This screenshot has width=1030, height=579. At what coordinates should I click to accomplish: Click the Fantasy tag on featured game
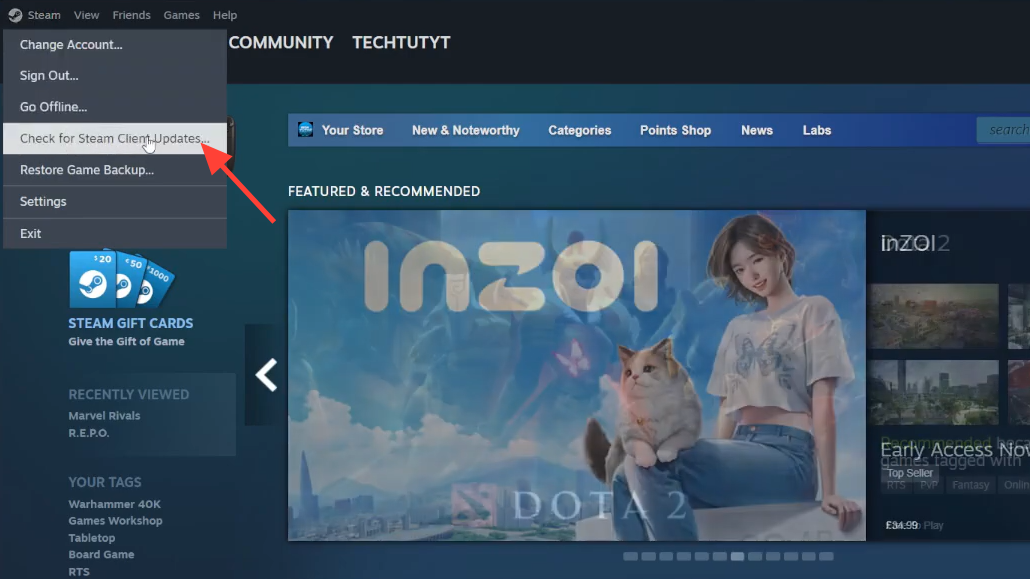pos(970,485)
